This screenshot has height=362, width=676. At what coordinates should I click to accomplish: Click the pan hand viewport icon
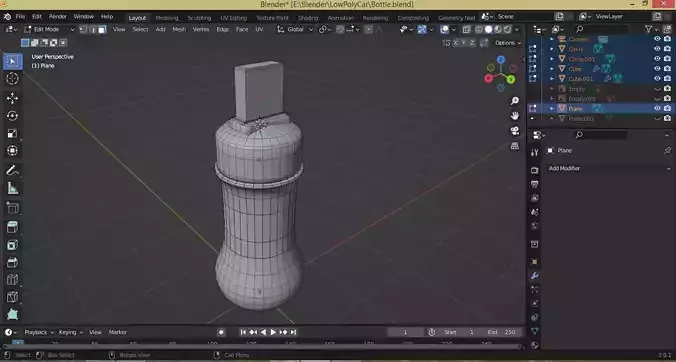pos(515,115)
